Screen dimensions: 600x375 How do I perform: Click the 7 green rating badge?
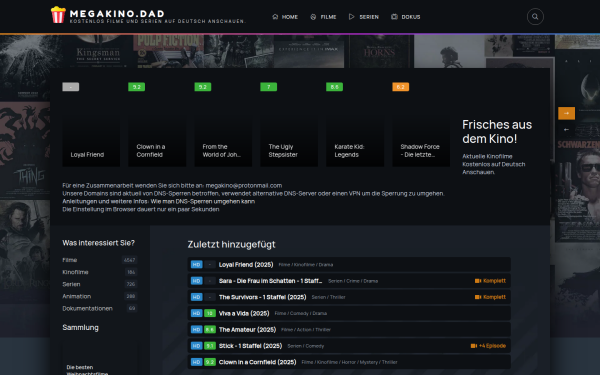click(x=269, y=87)
